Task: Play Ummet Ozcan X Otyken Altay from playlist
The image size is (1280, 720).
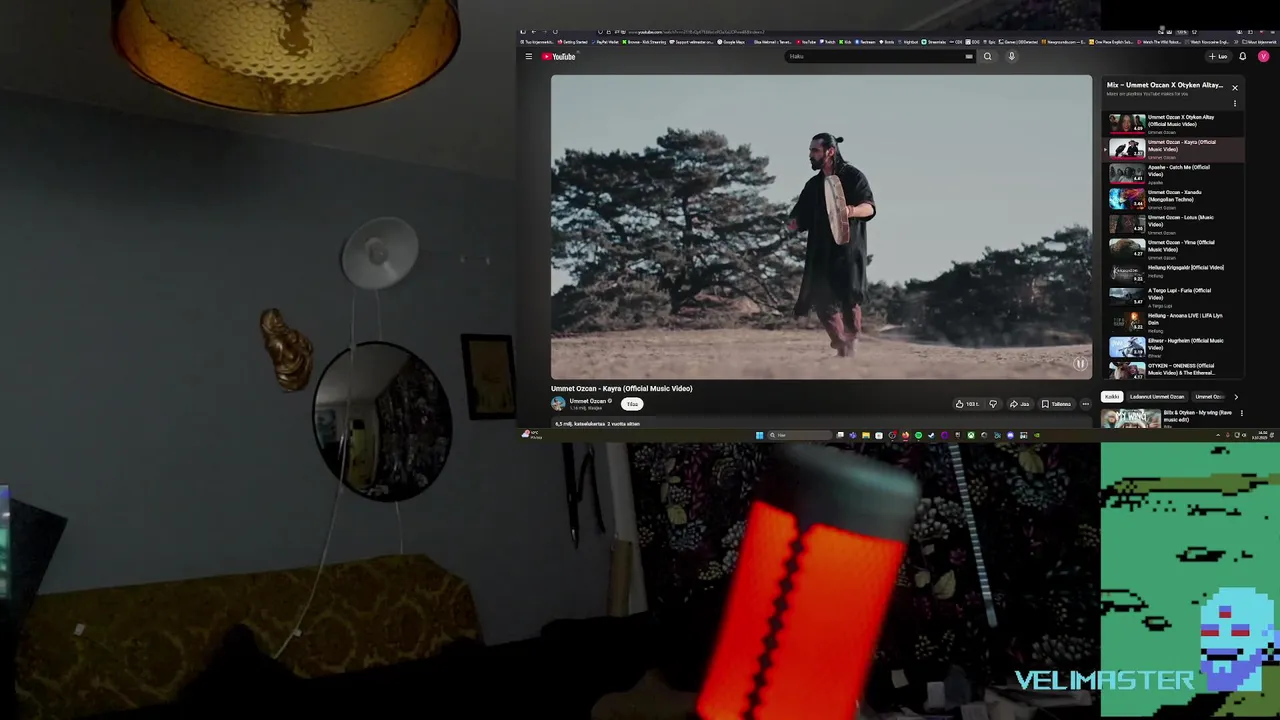Action: click(x=1174, y=123)
